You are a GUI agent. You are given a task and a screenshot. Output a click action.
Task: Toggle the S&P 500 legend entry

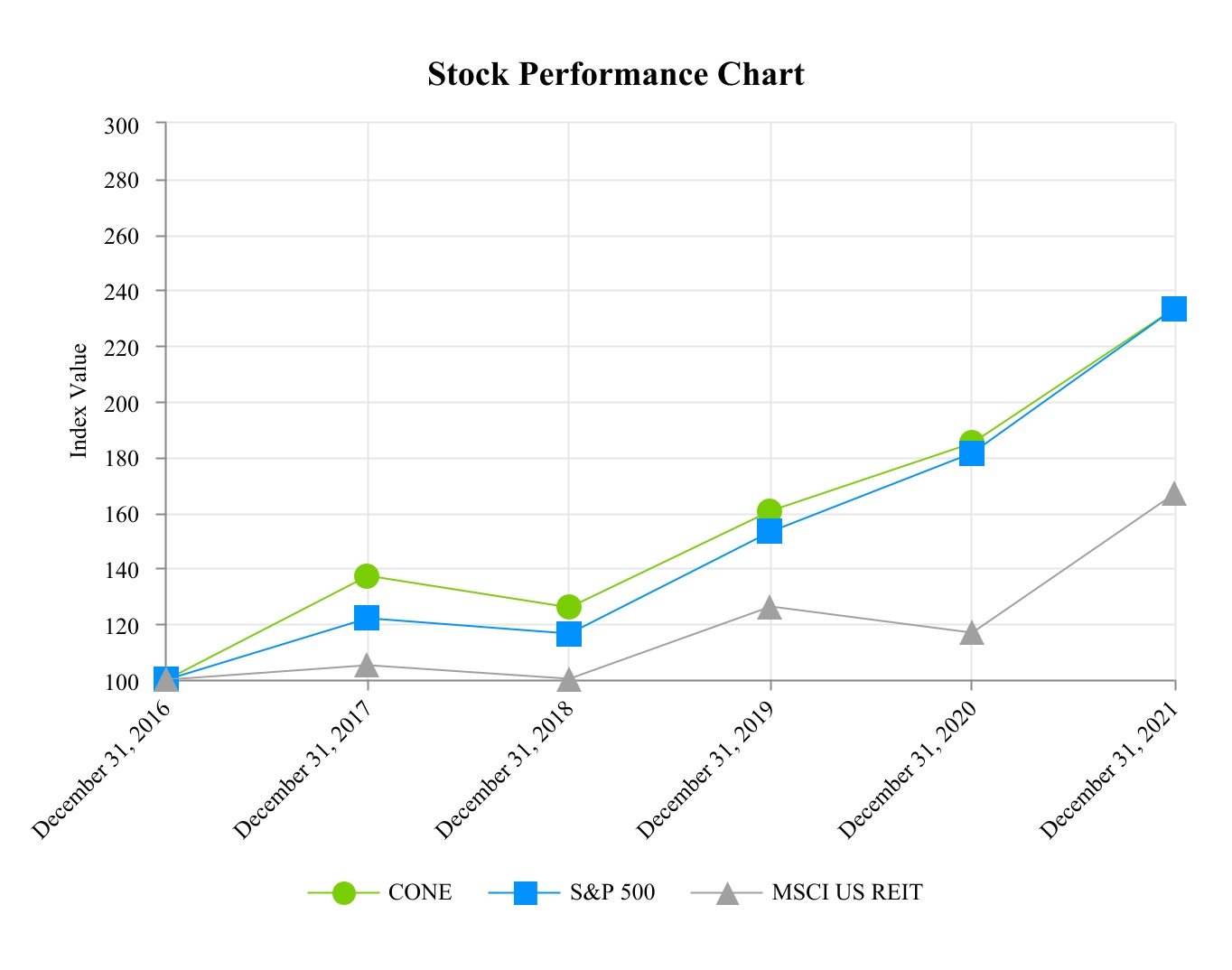[x=612, y=893]
